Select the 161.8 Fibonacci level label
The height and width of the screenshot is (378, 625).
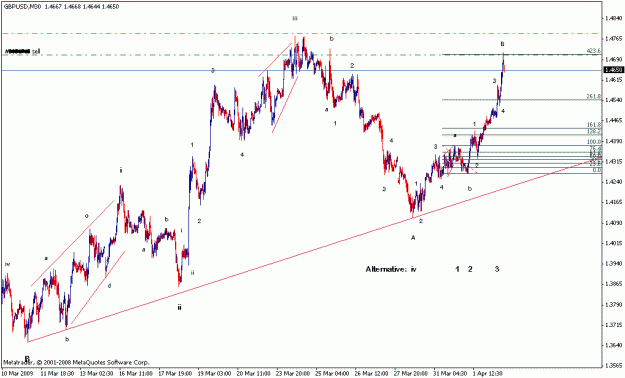594,125
